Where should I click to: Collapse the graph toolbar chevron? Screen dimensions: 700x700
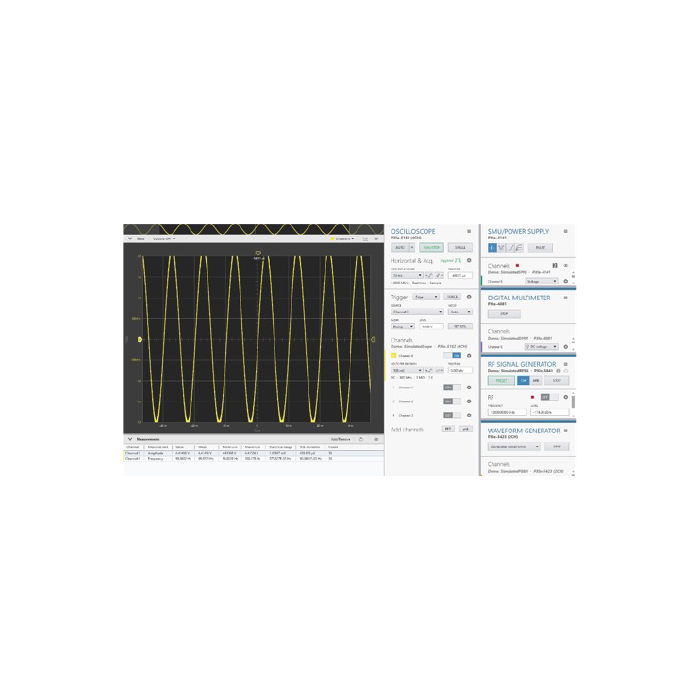130,239
